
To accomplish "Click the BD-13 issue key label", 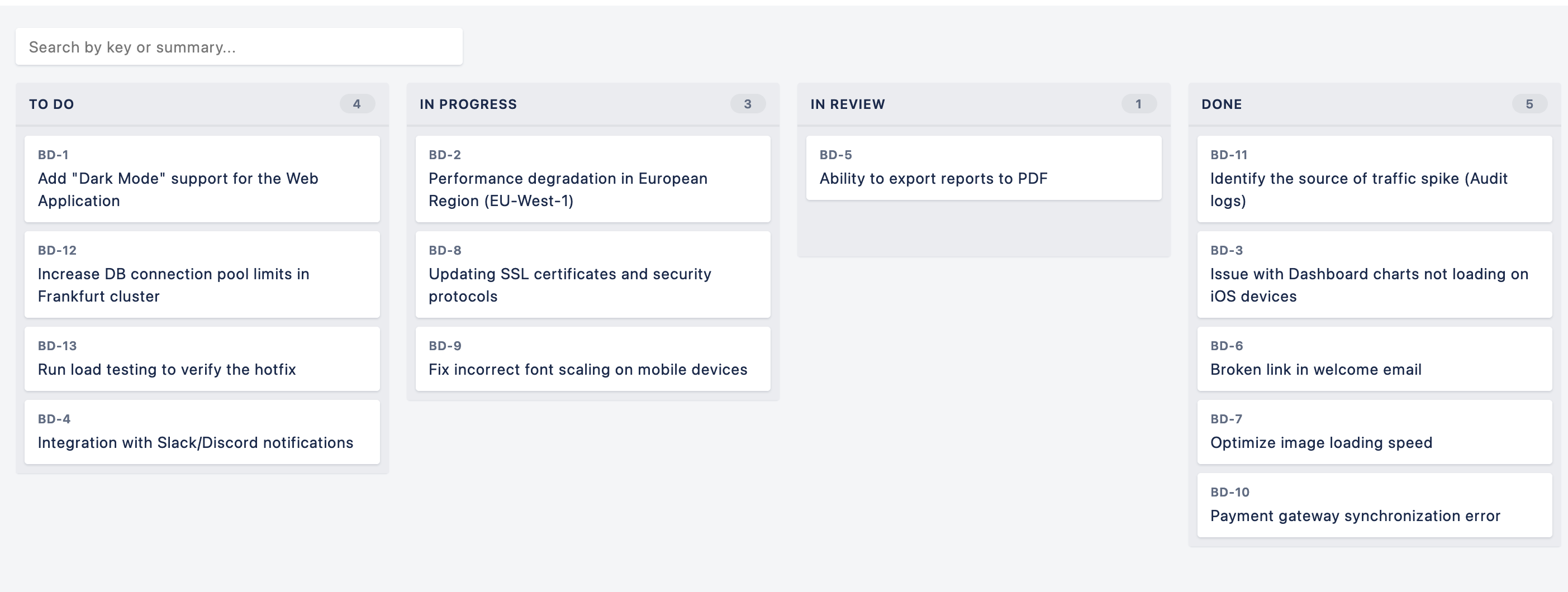I will (x=57, y=346).
